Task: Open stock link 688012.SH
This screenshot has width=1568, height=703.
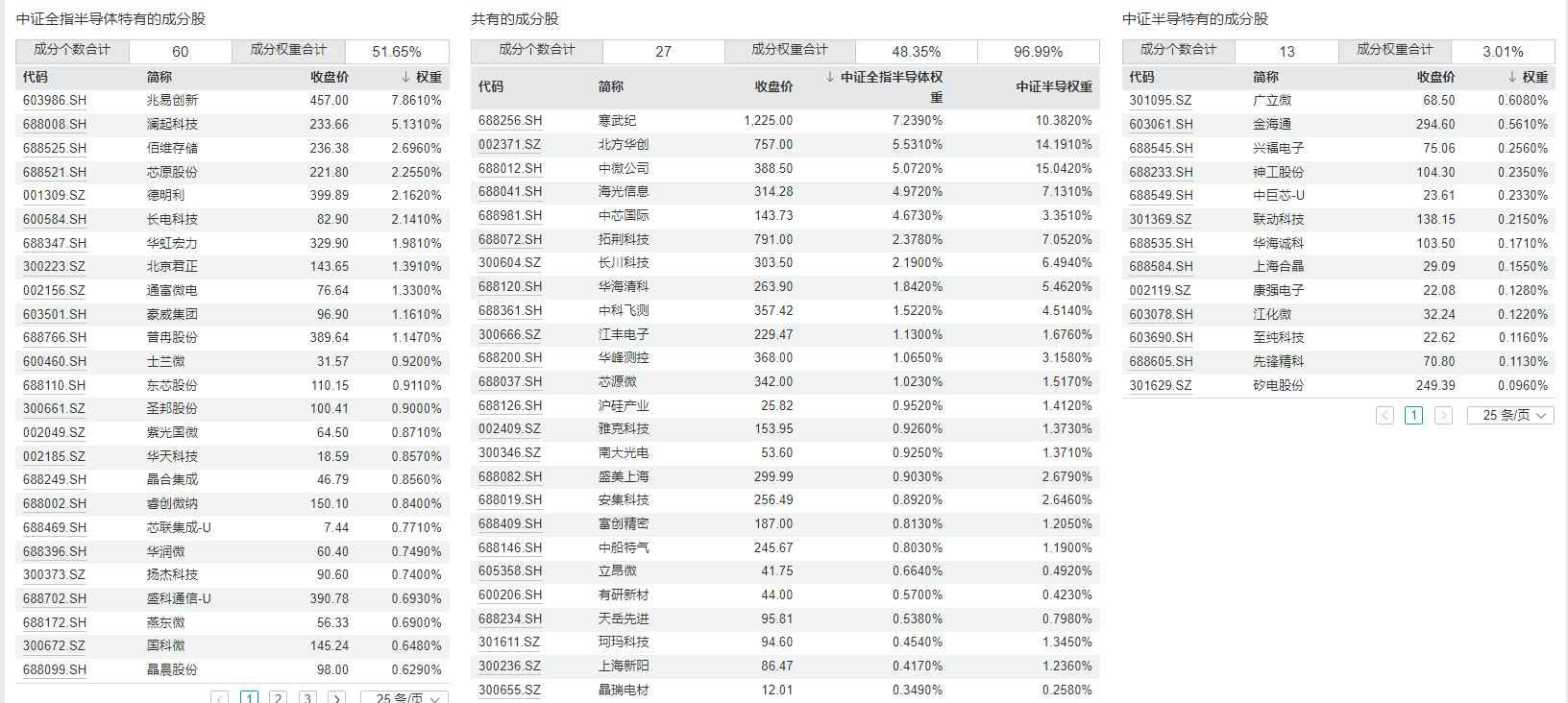Action: [510, 168]
